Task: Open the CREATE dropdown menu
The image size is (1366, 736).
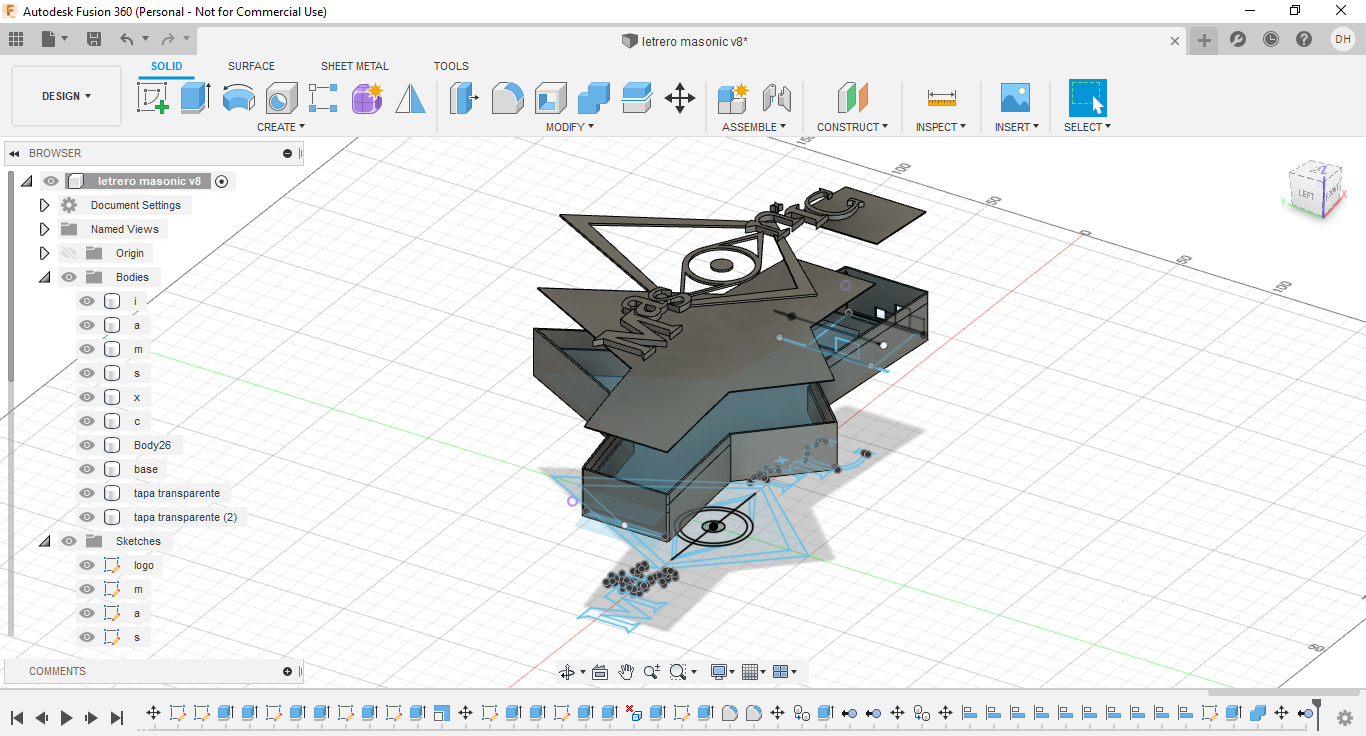Action: [281, 127]
